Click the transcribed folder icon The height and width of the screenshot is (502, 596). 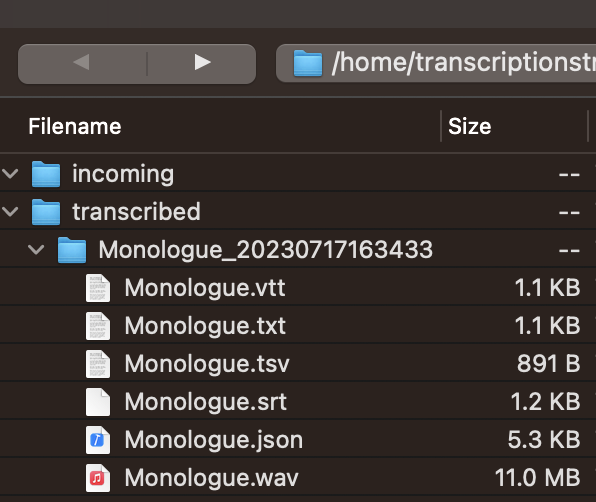(46, 212)
